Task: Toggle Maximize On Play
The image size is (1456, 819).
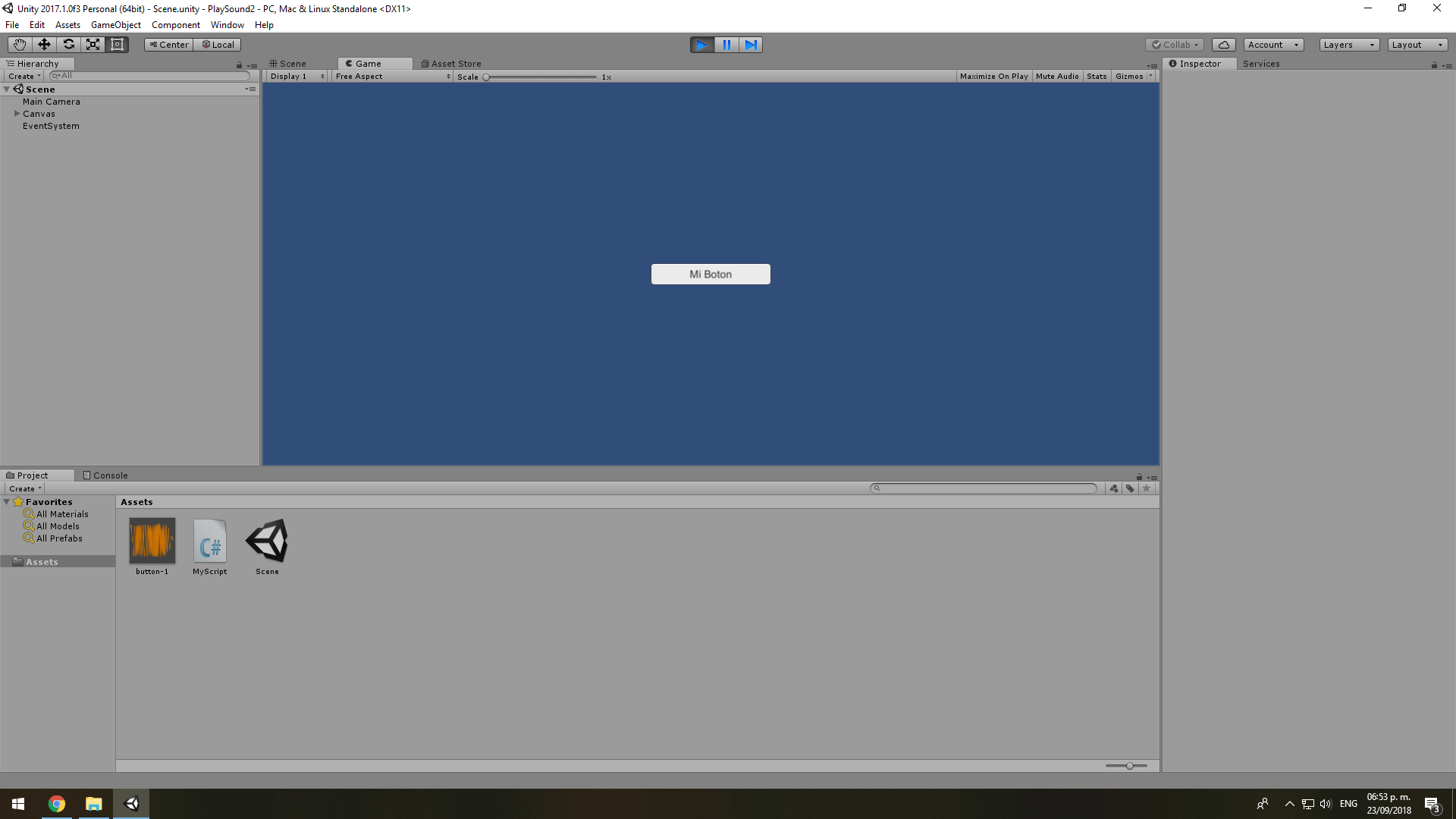Action: pos(993,77)
